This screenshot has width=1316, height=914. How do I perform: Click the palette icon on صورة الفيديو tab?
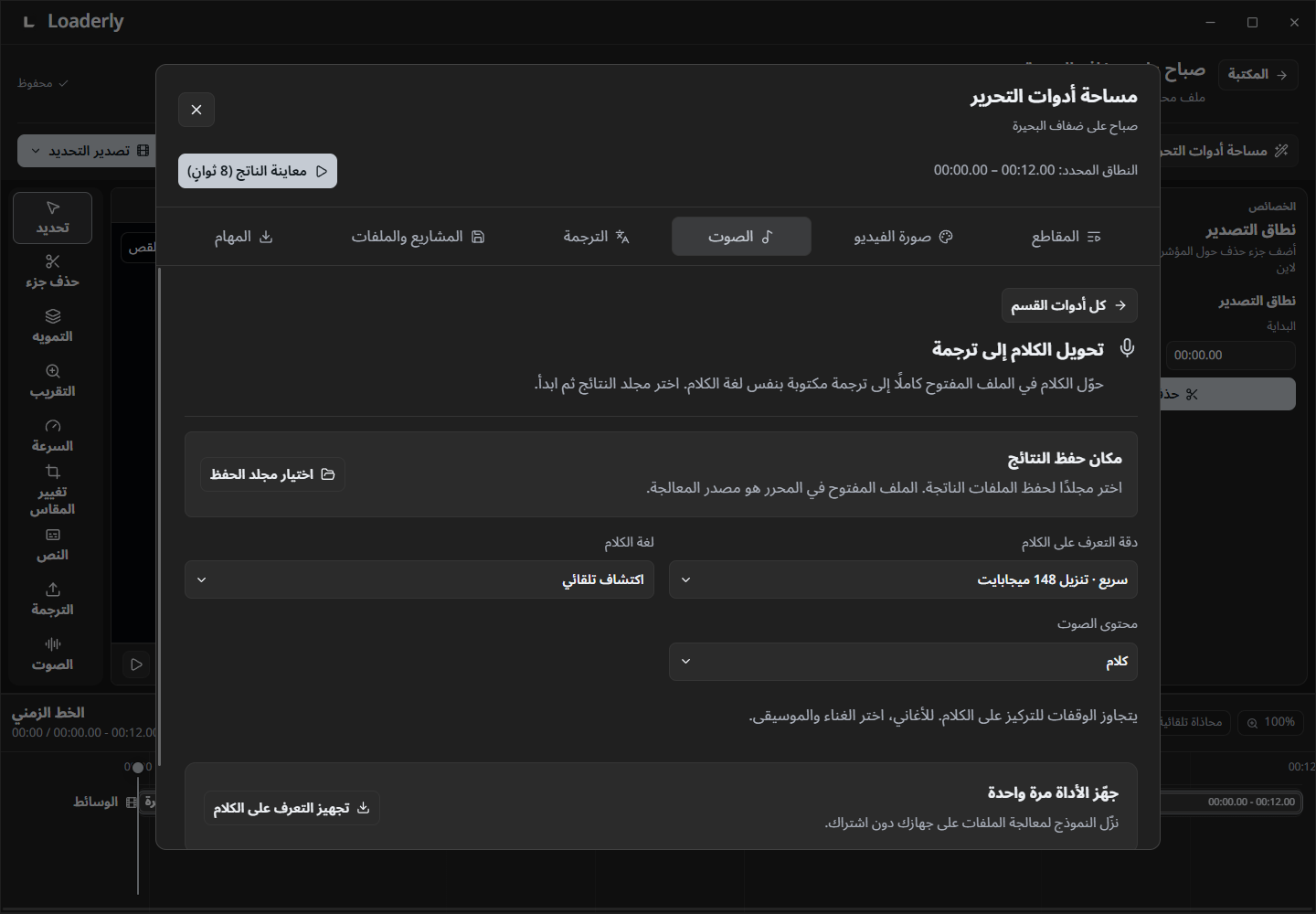click(x=946, y=237)
